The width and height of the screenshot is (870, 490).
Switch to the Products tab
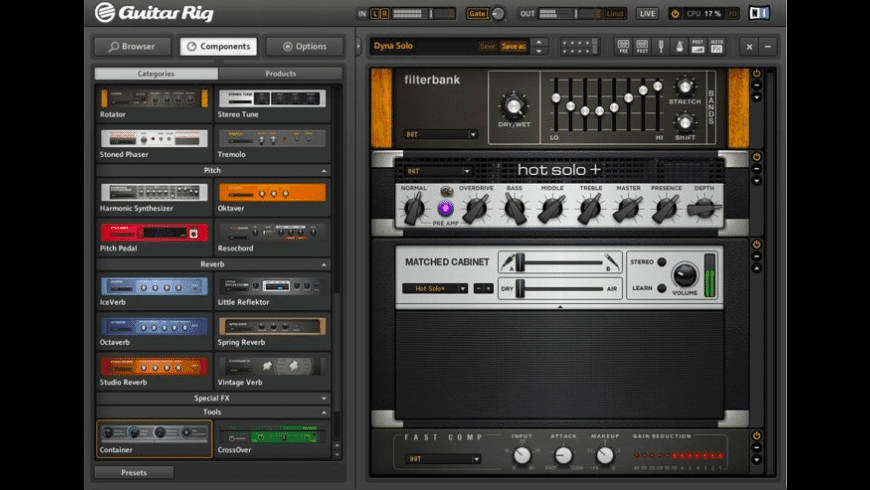280,74
